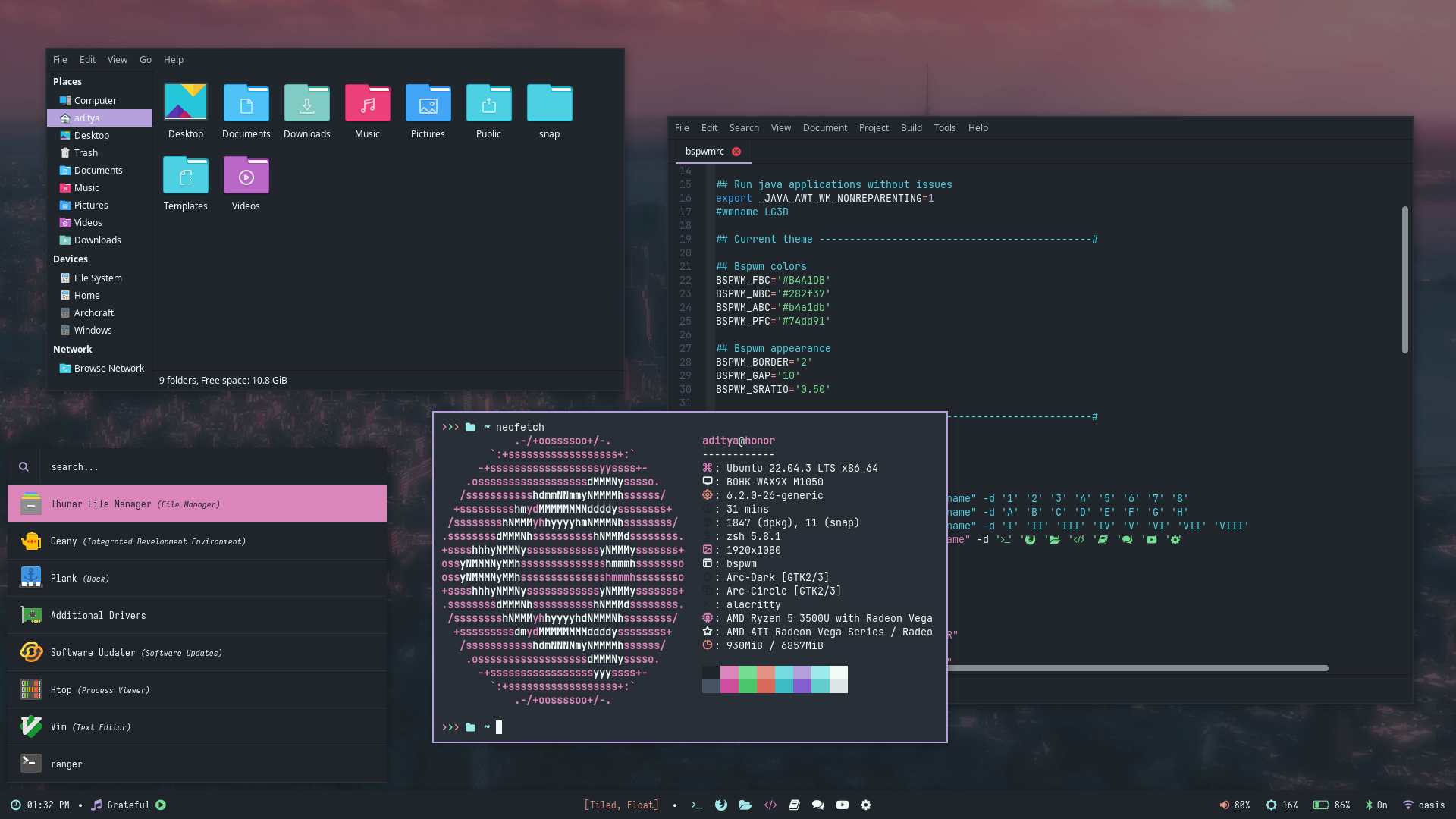
Task: Select the Trash item in Places
Action: coord(86,153)
